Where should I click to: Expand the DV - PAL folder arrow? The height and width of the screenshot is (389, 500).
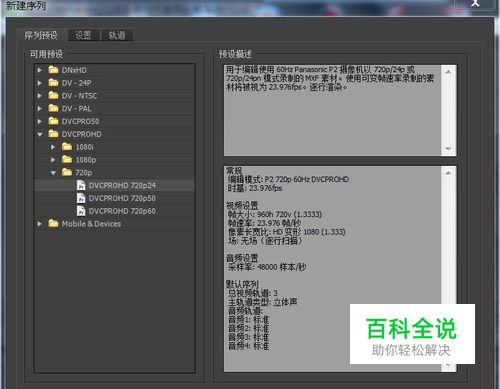pyautogui.click(x=40, y=108)
